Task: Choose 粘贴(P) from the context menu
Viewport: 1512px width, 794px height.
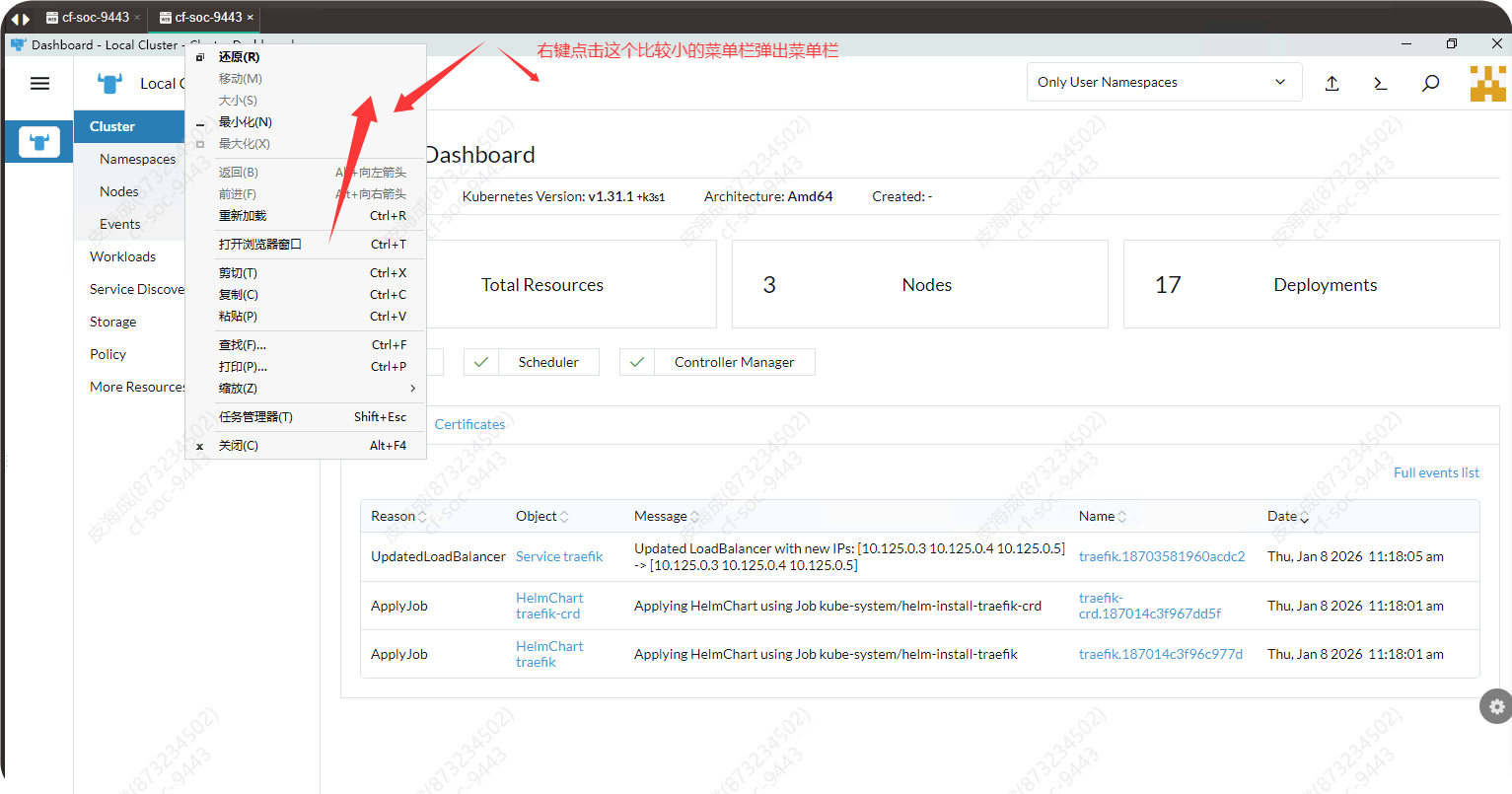Action: coord(306,317)
